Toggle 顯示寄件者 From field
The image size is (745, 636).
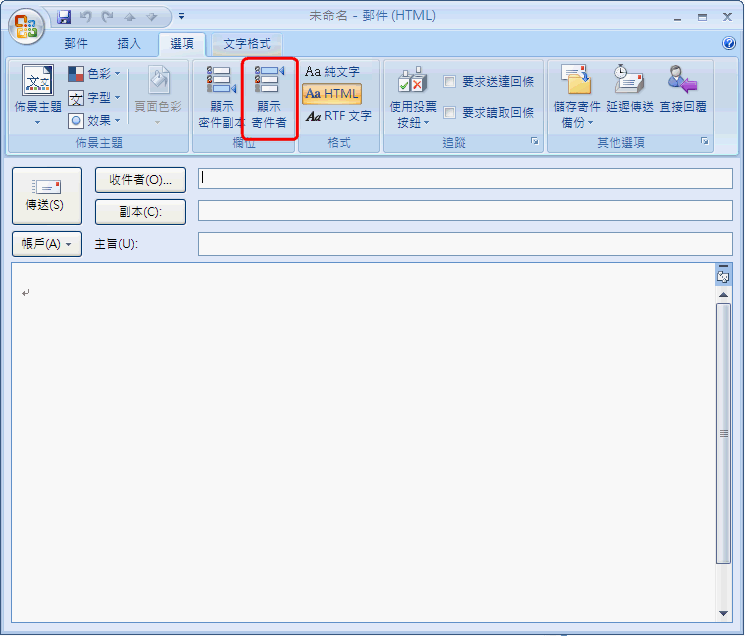click(x=269, y=97)
